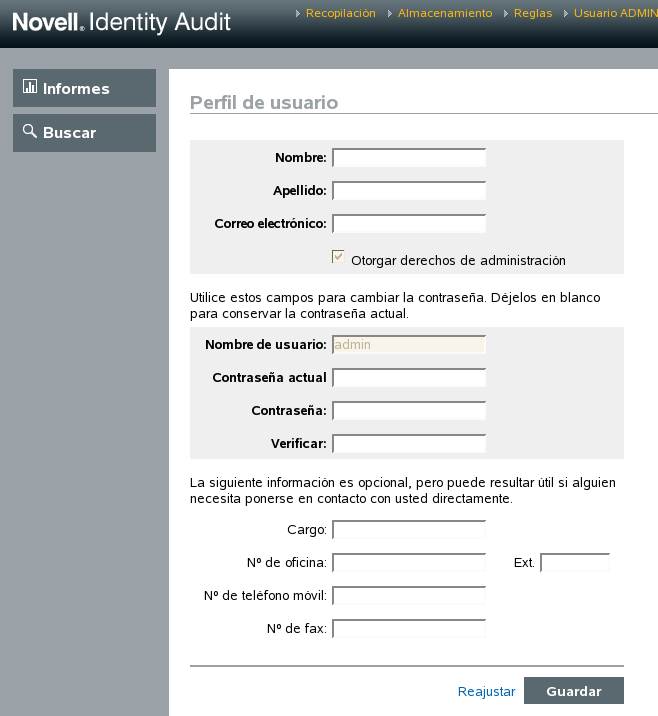The width and height of the screenshot is (658, 716).
Task: Click the Buscar magnifying glass icon
Action: click(x=30, y=131)
